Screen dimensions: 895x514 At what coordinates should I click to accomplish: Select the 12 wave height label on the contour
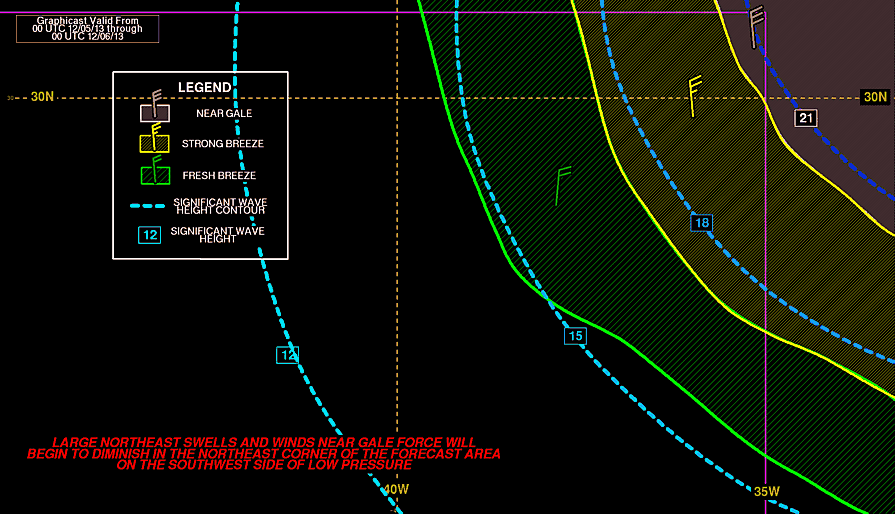(x=287, y=355)
